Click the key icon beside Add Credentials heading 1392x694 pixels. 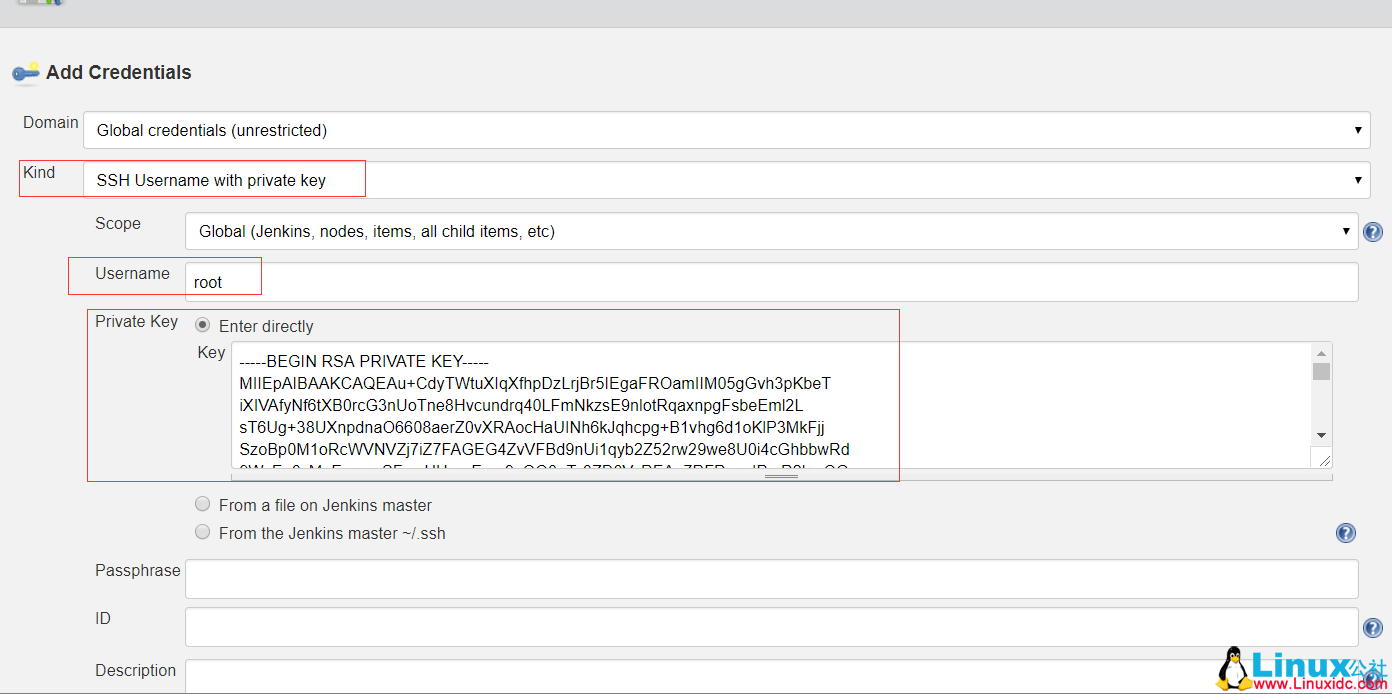(x=25, y=72)
